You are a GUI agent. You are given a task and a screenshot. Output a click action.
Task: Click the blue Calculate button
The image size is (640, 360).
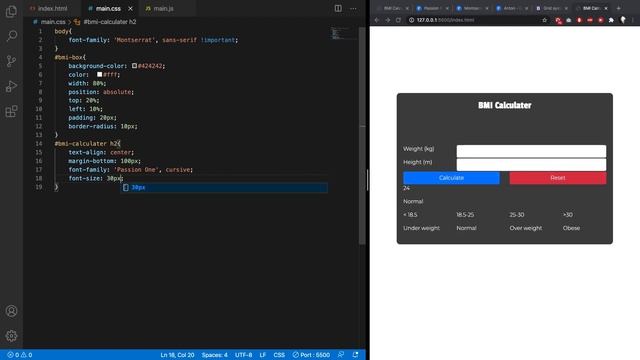451,178
